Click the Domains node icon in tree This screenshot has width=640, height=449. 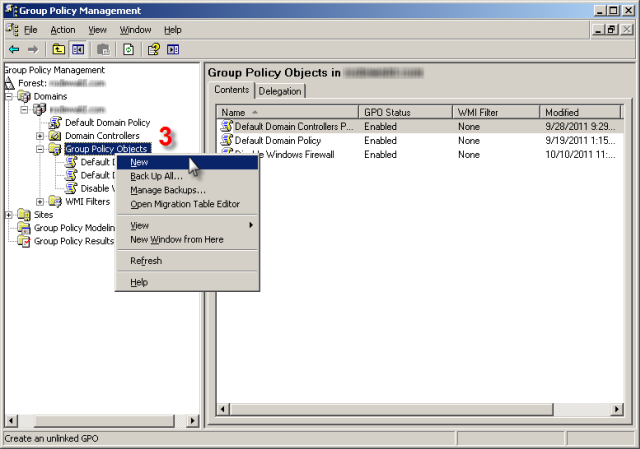pyautogui.click(x=24, y=96)
